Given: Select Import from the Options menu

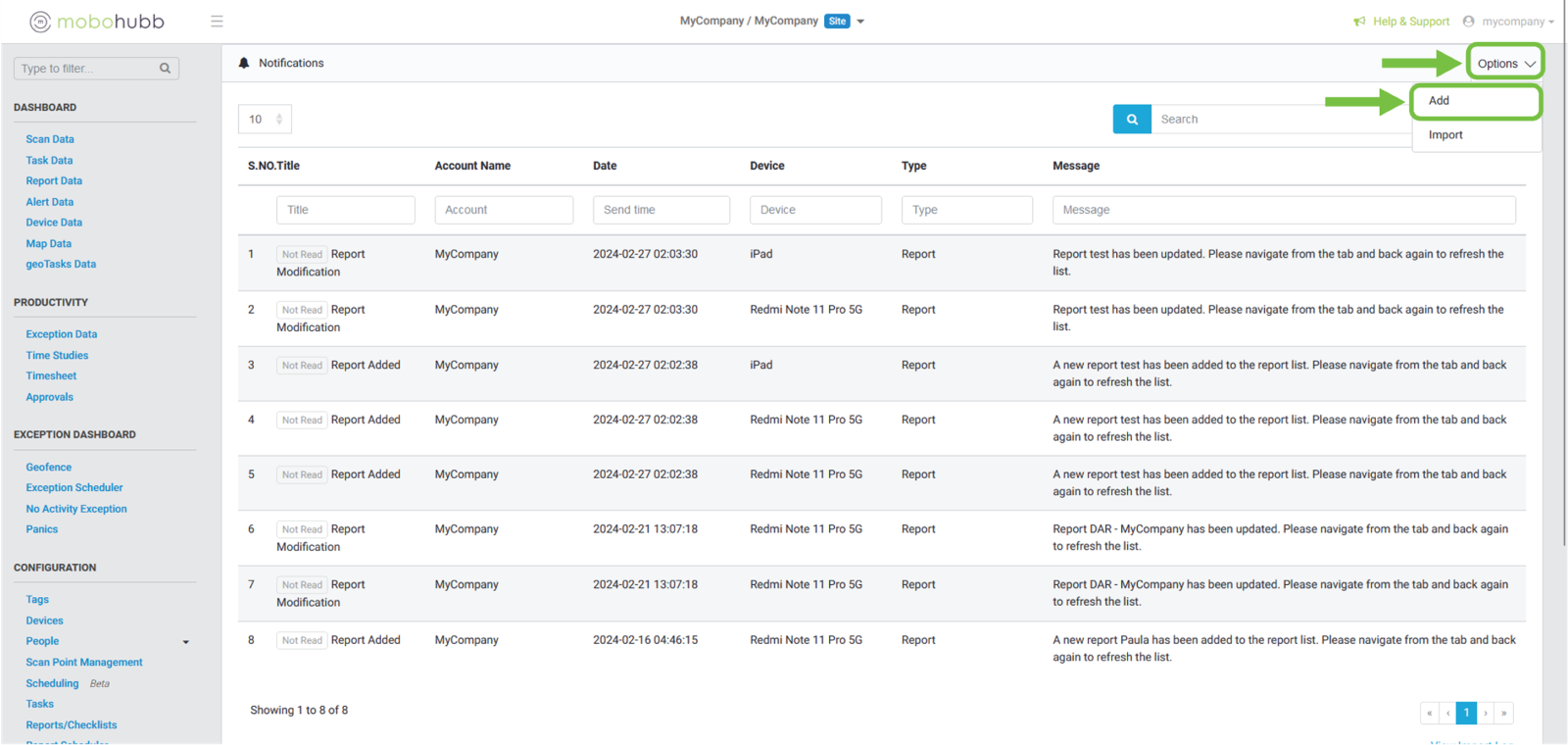Looking at the screenshot, I should tap(1445, 135).
